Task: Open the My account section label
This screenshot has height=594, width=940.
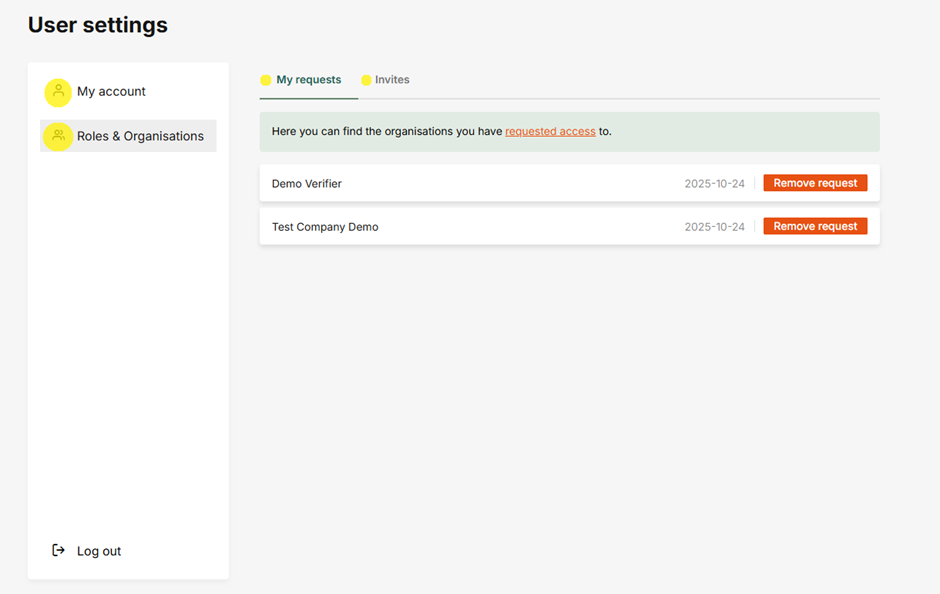Action: coord(111,92)
